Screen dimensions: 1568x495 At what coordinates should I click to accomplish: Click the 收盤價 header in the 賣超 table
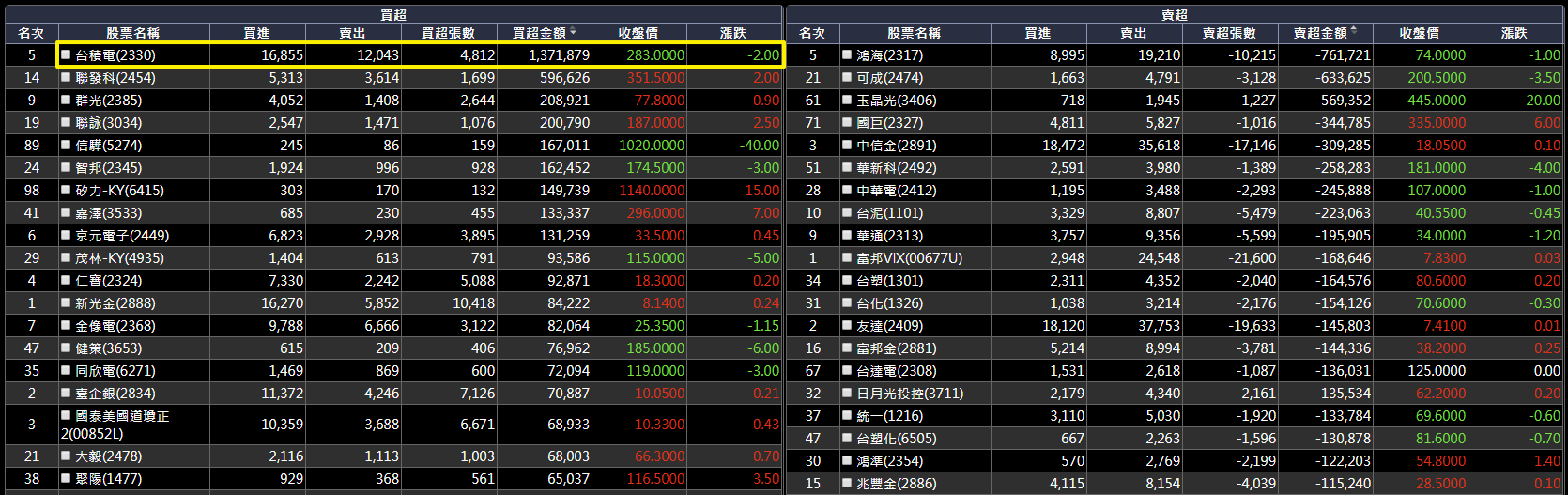click(1419, 33)
